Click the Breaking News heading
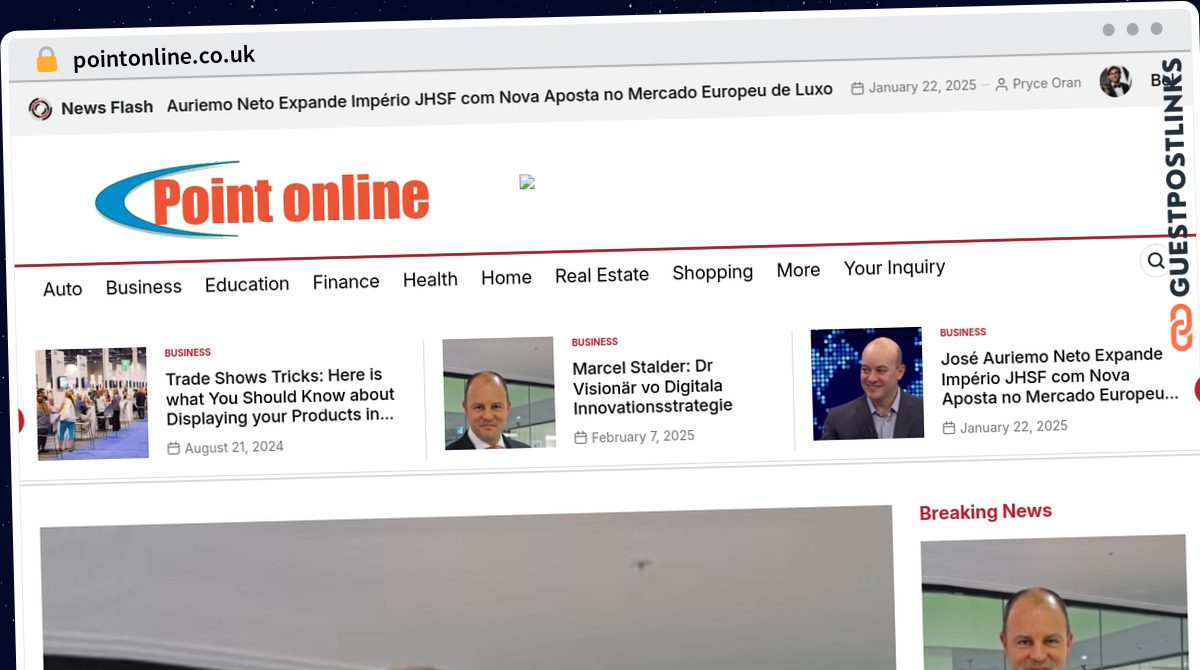 tap(986, 512)
